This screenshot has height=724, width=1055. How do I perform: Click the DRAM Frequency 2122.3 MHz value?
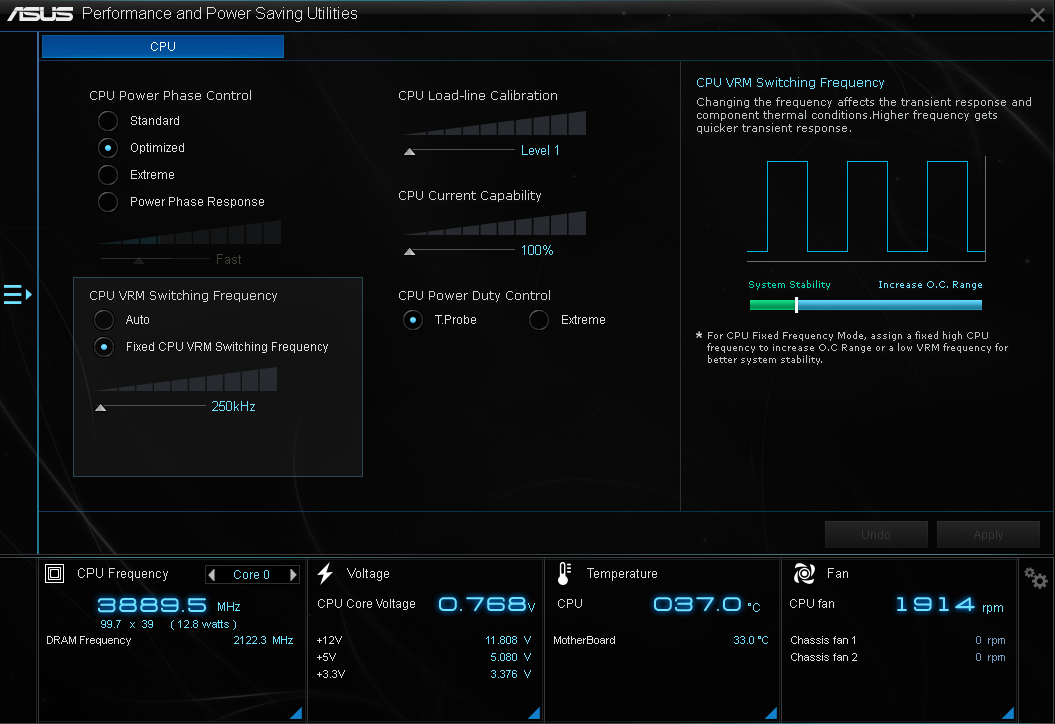coord(263,641)
